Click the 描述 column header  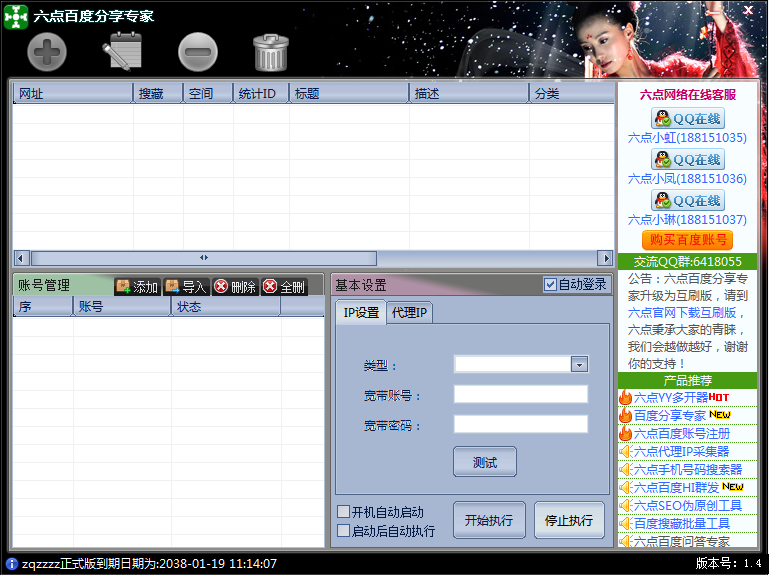(x=469, y=93)
